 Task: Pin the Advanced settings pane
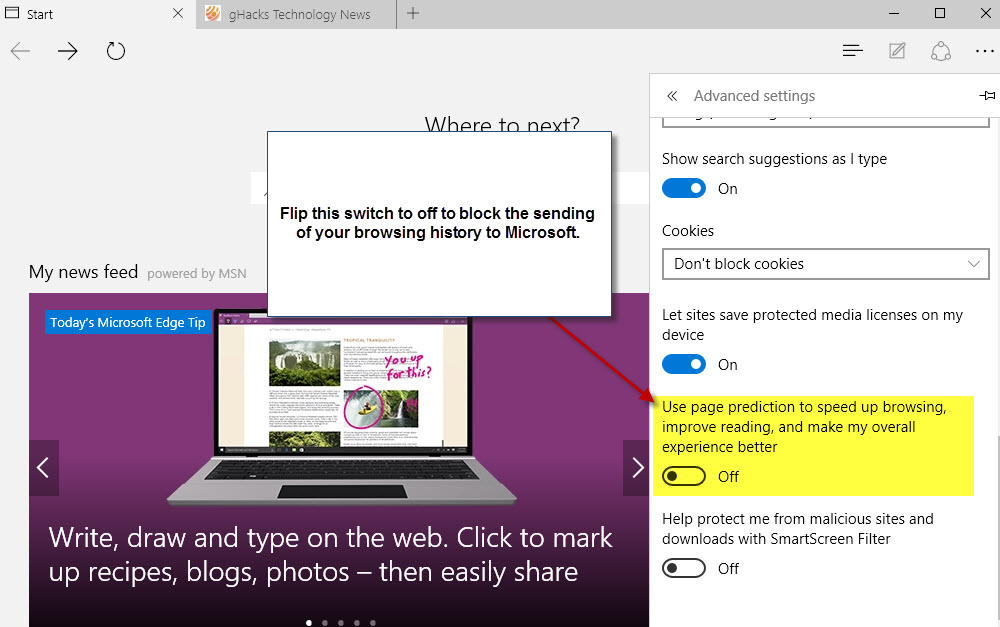987,96
